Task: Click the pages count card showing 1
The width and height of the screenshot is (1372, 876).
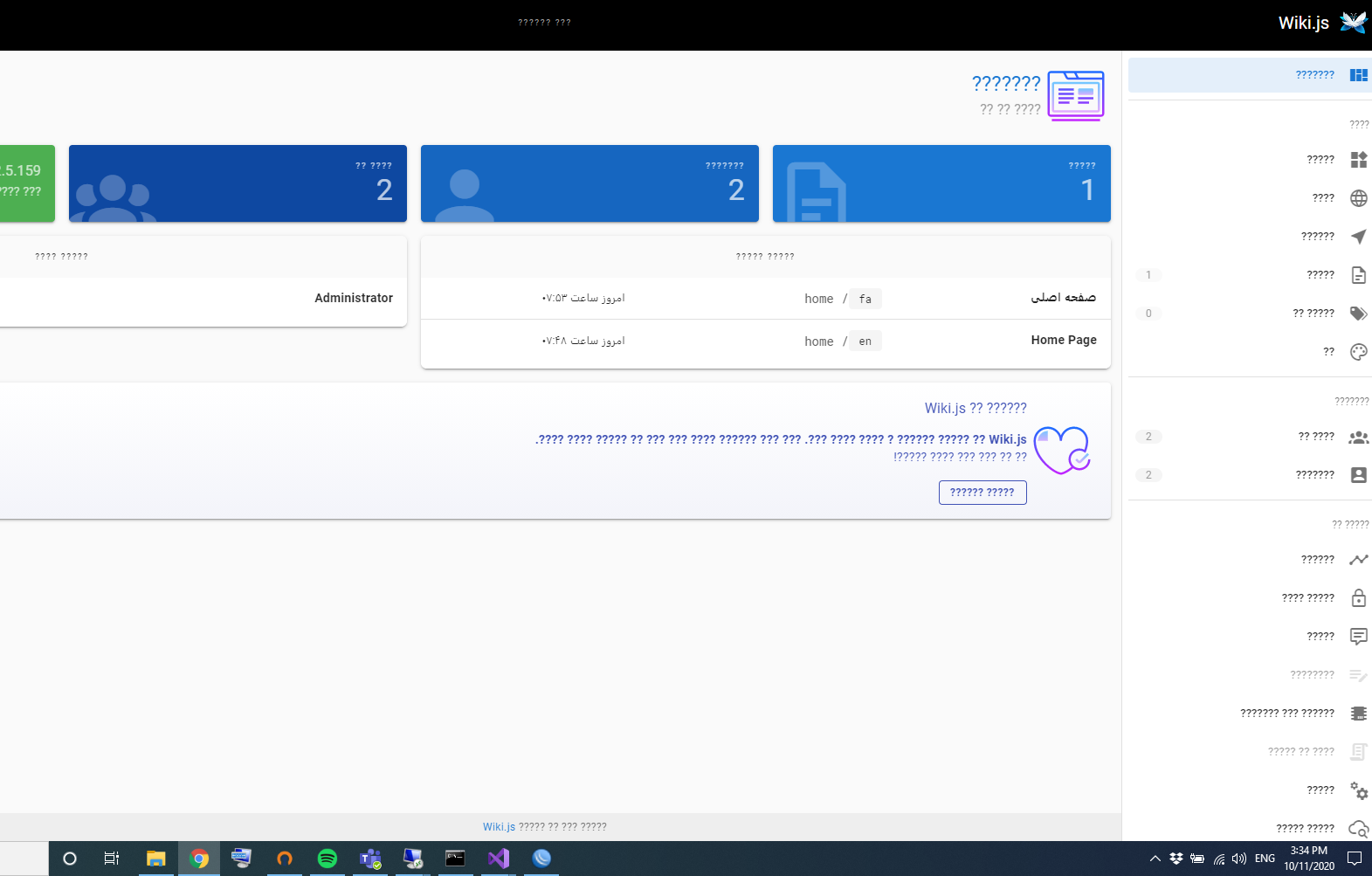Action: pyautogui.click(x=941, y=183)
